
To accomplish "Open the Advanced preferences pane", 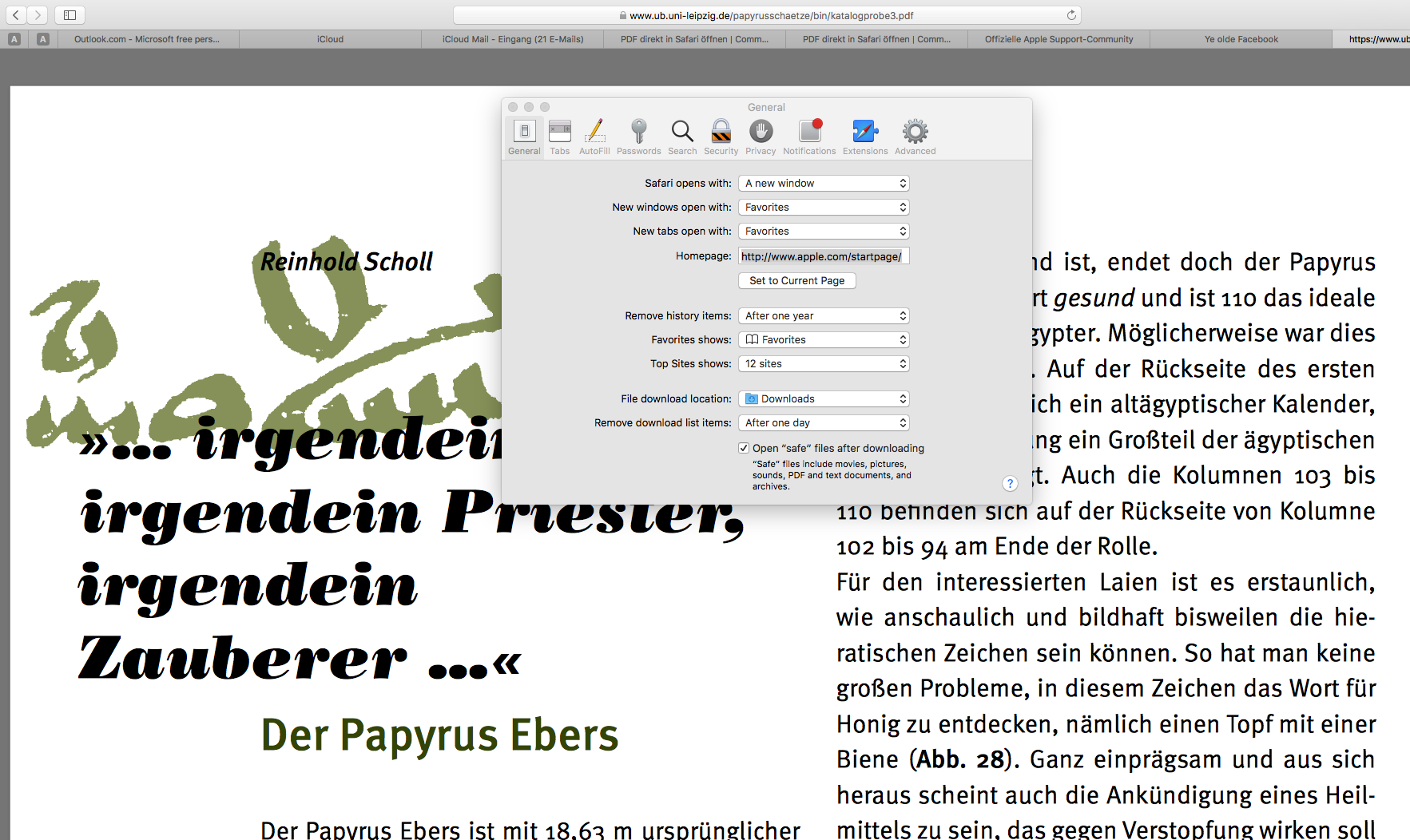I will pyautogui.click(x=916, y=137).
